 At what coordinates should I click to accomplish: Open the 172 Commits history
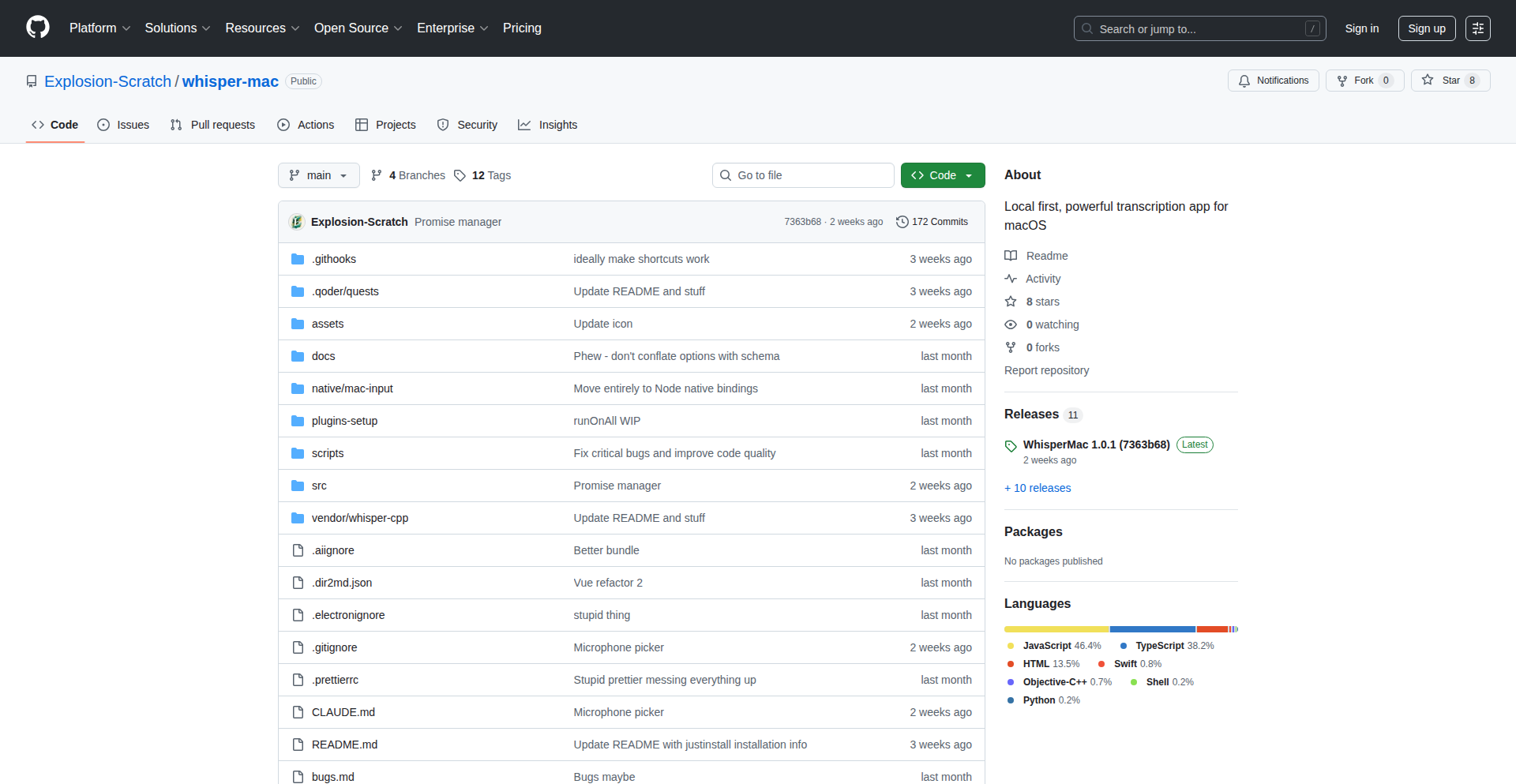pyautogui.click(x=932, y=222)
